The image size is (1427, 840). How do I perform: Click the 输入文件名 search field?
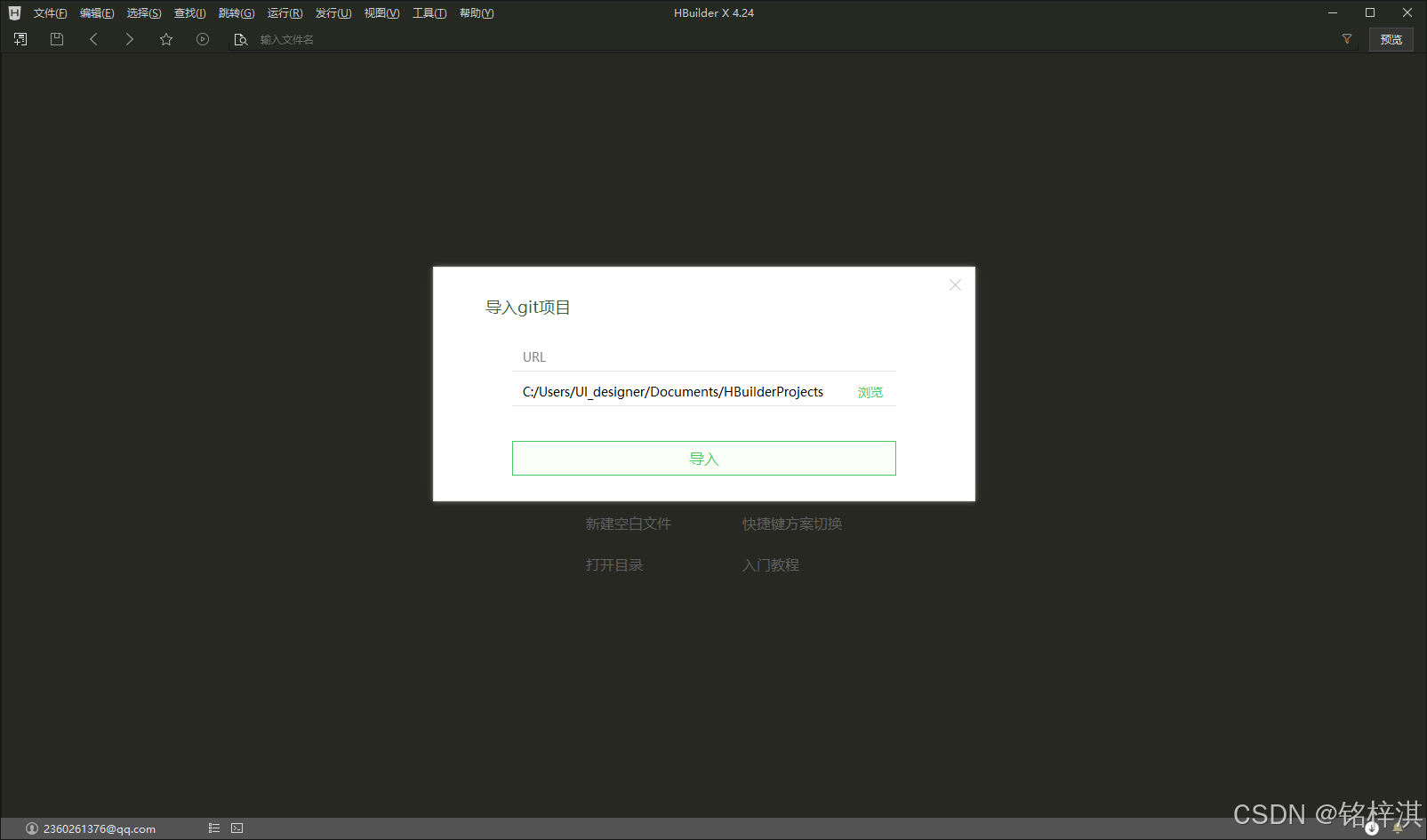coord(791,39)
